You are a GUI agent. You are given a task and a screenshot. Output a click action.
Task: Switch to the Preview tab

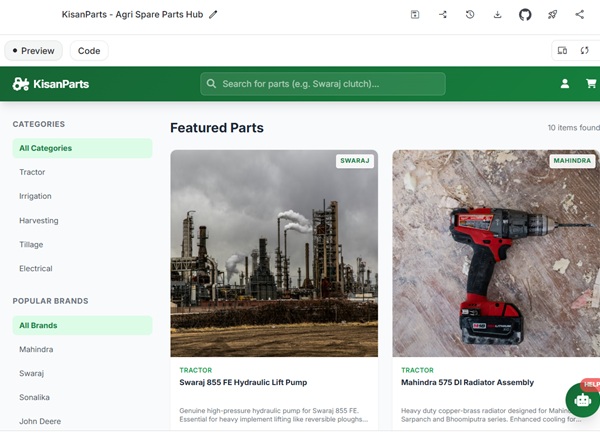click(x=33, y=50)
